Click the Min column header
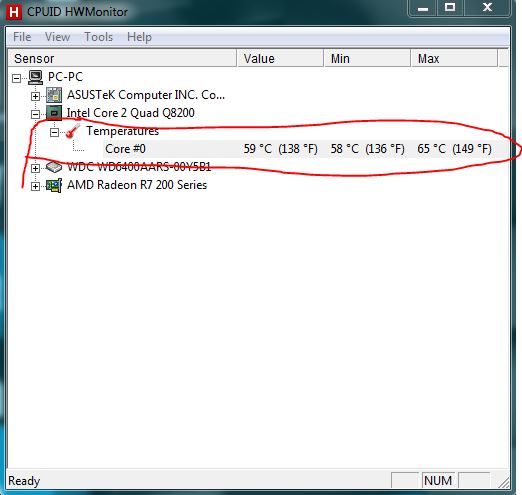The image size is (522, 495). [367, 59]
